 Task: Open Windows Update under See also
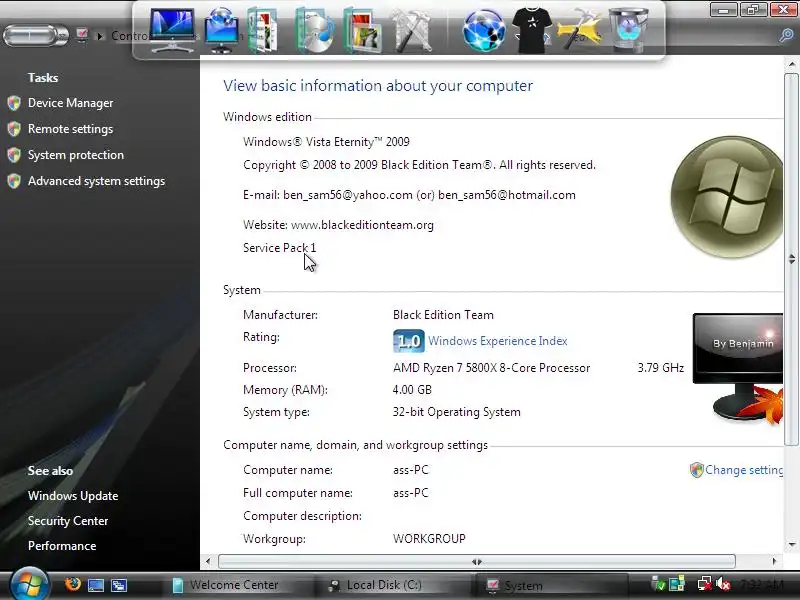point(73,496)
